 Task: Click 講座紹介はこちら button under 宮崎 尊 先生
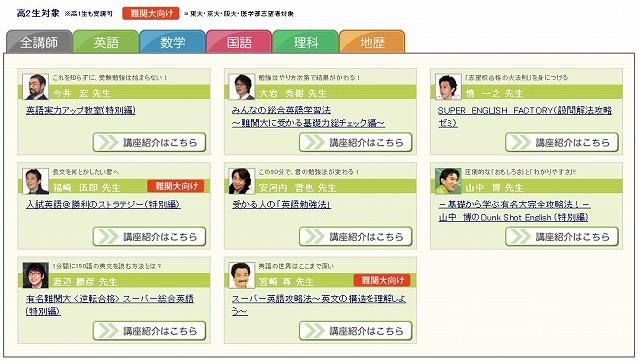tap(356, 331)
